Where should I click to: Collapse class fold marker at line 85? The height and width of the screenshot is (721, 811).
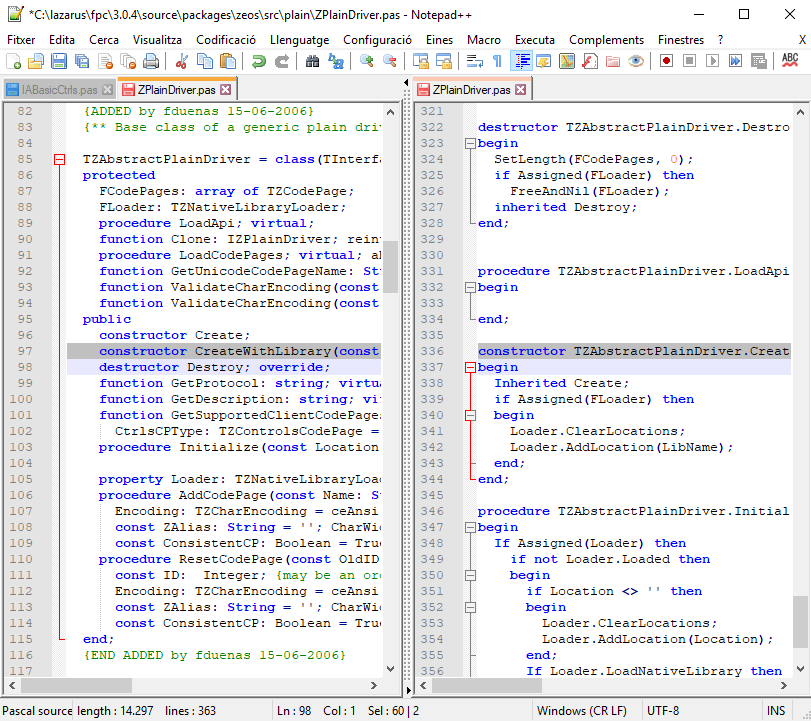(59, 159)
